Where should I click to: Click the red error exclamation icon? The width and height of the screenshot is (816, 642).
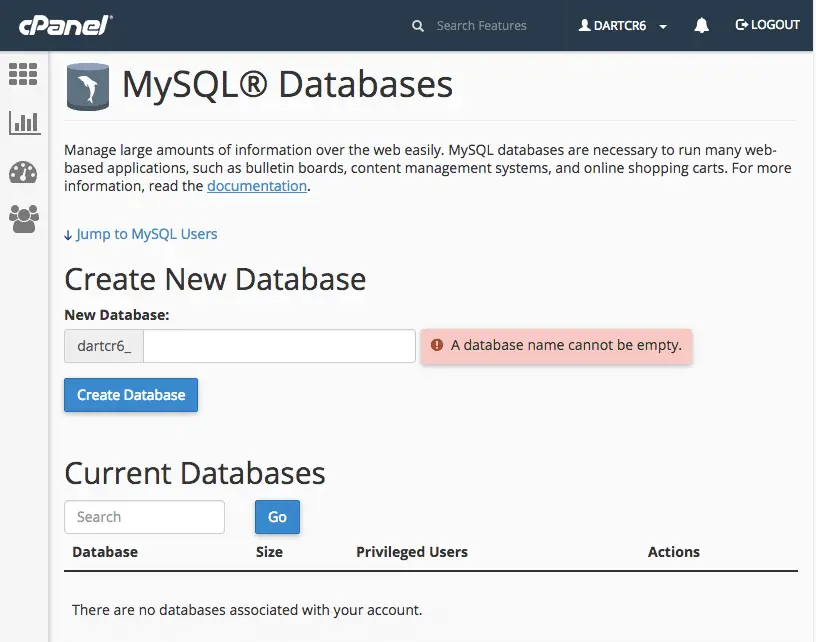pyautogui.click(x=437, y=345)
